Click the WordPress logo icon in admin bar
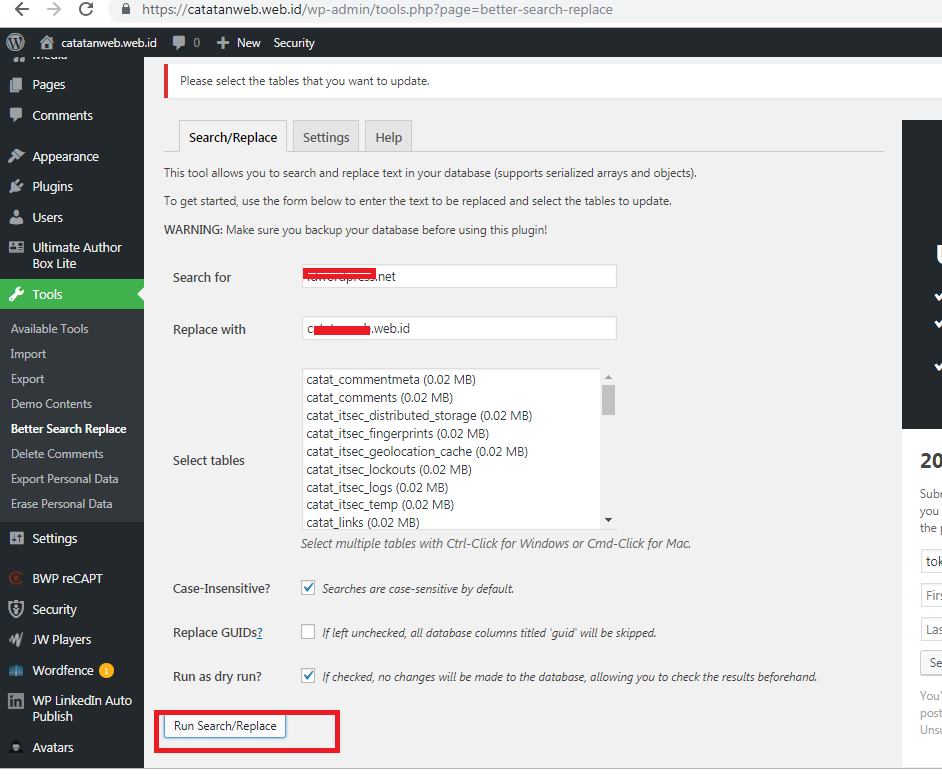 pos(15,43)
